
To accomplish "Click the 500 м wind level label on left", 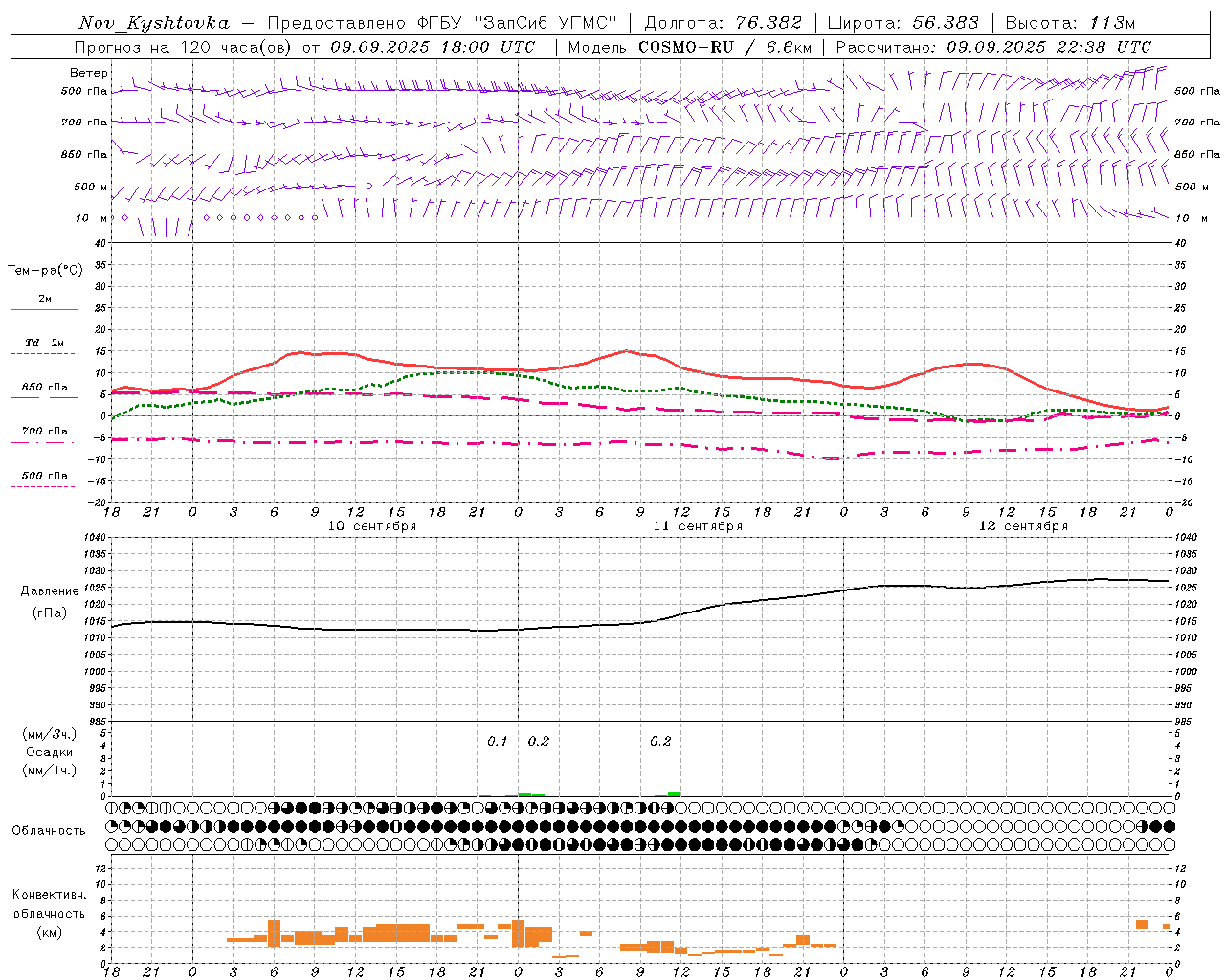I will 91,187.
